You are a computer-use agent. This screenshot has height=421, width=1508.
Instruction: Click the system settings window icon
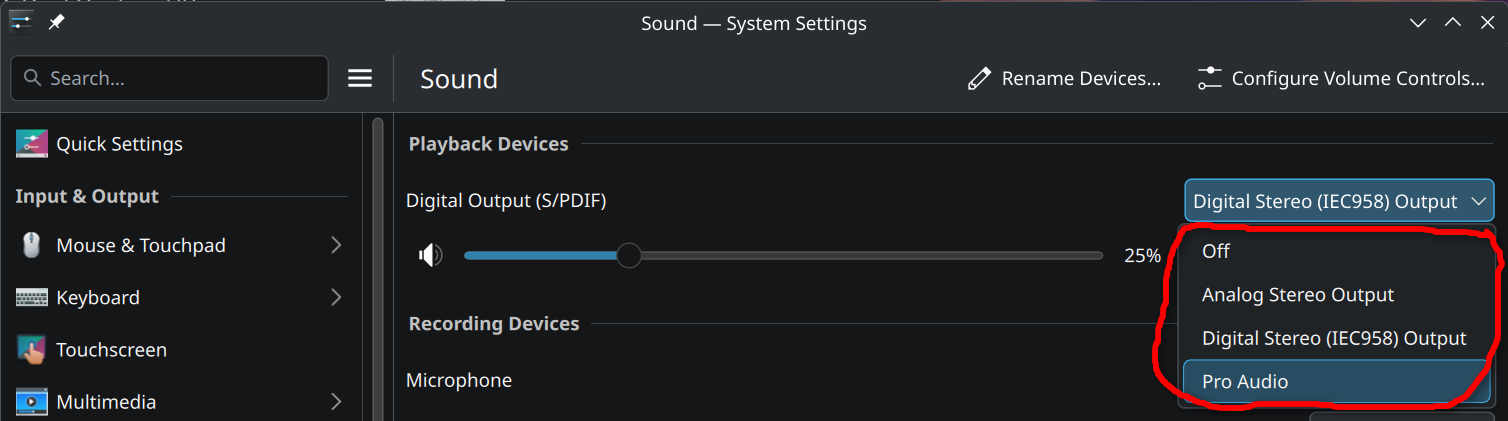pyautogui.click(x=20, y=22)
